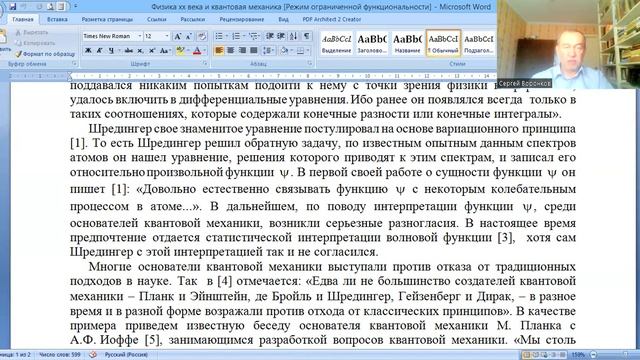Open the Буфер обмена pane launcher

(74, 64)
